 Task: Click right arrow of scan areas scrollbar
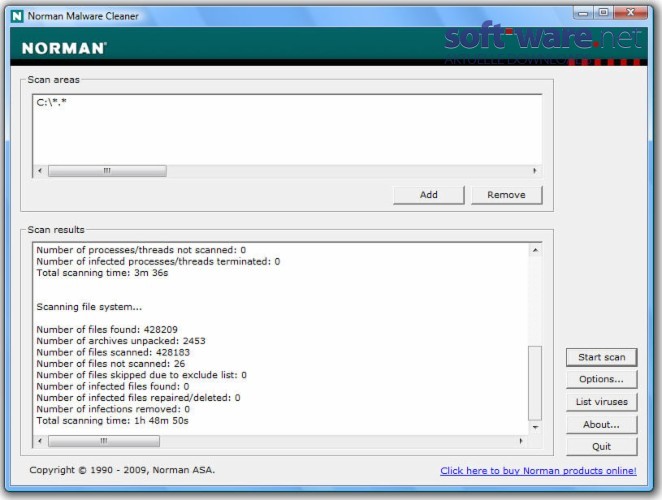pos(535,171)
